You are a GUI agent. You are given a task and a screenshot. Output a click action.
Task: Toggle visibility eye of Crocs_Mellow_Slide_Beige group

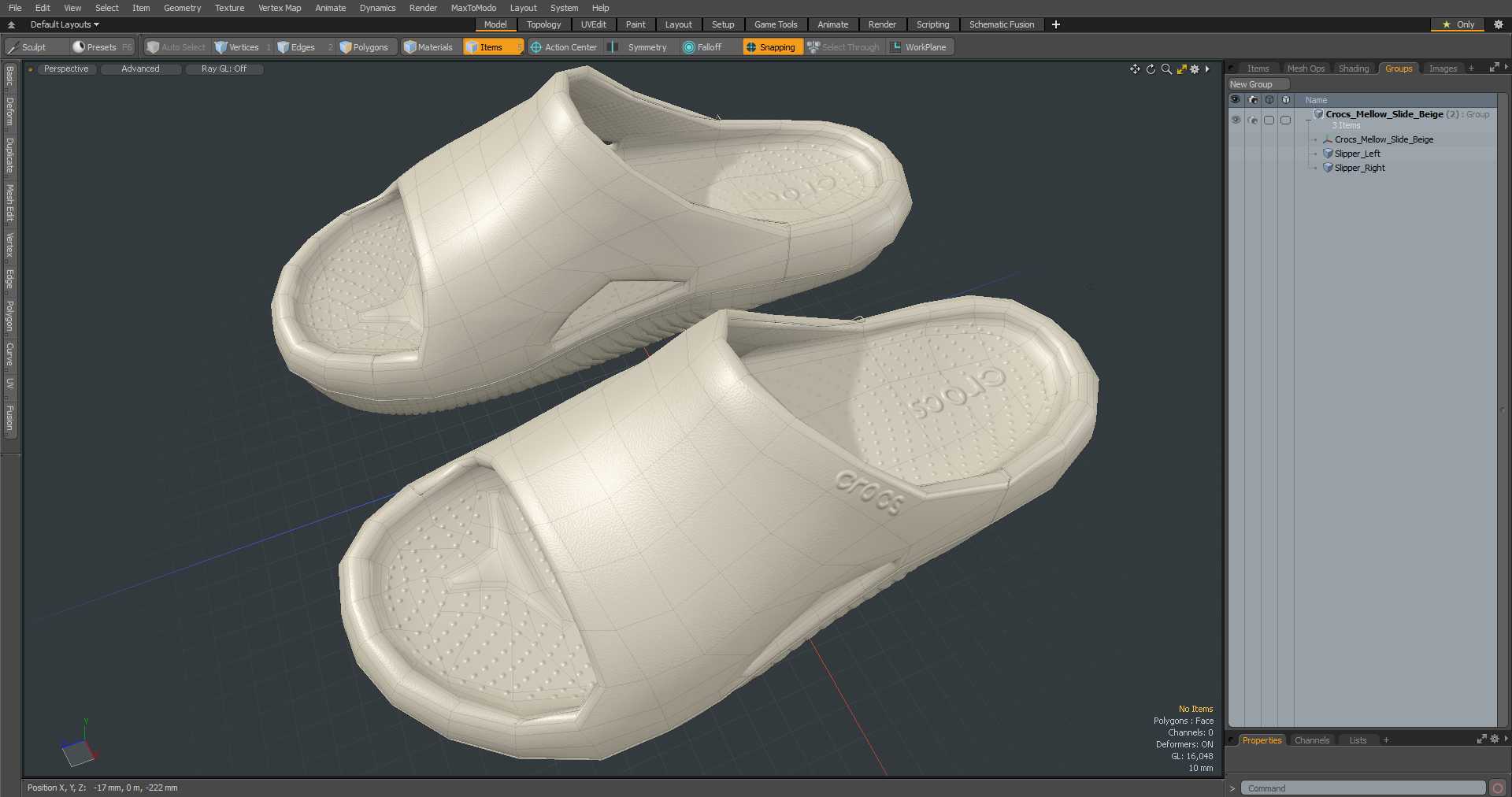(1236, 120)
